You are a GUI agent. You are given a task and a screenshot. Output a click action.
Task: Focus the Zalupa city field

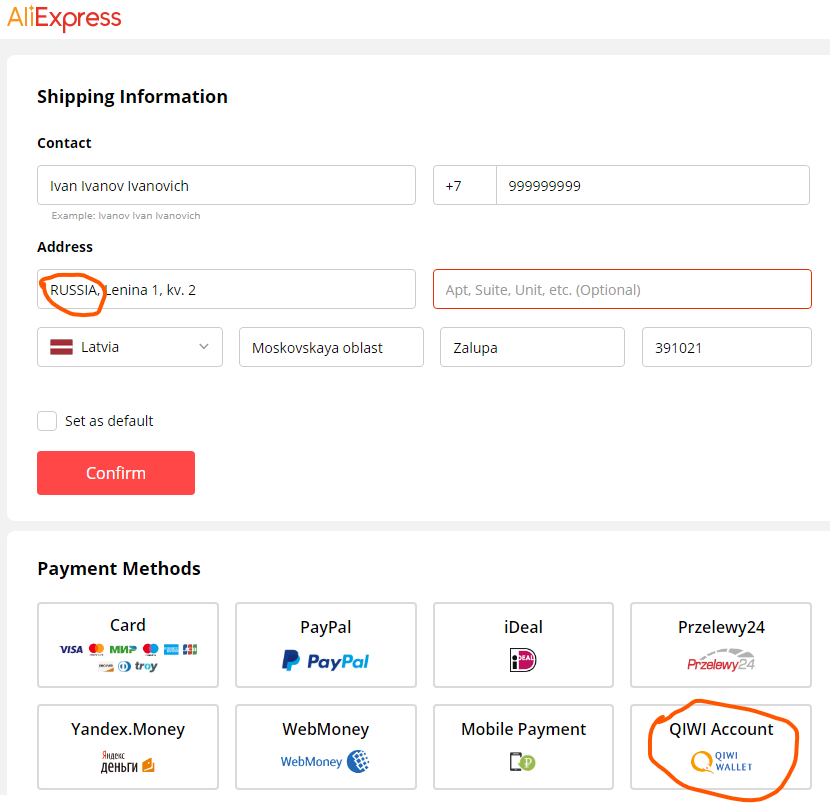coord(532,347)
